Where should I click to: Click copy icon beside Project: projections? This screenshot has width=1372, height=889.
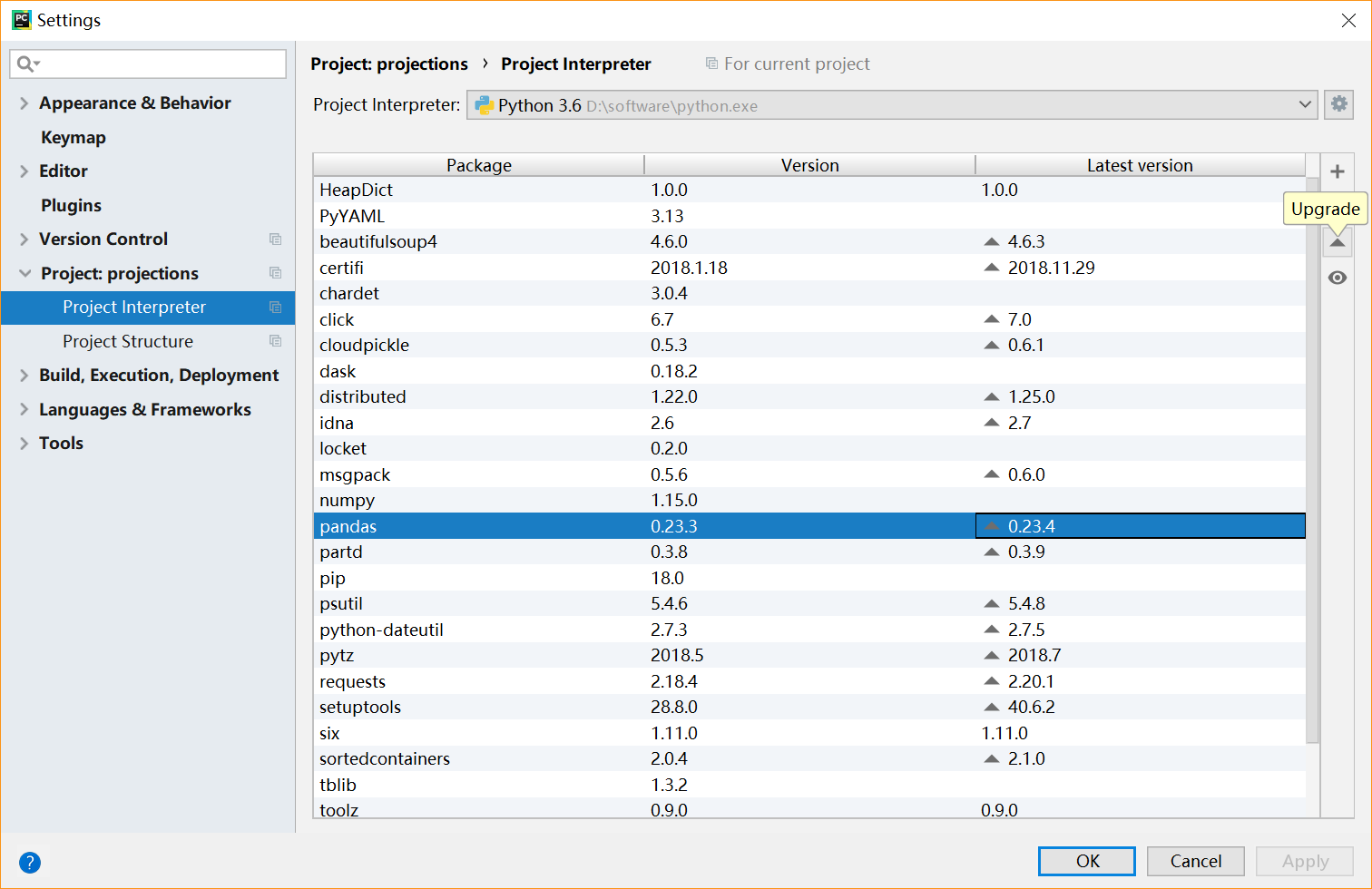tap(275, 273)
